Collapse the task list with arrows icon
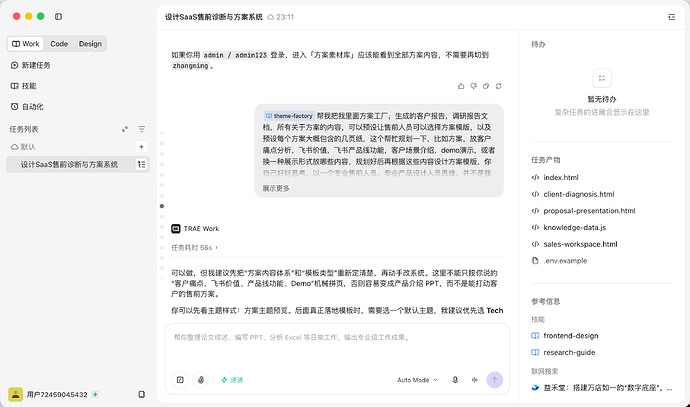This screenshot has width=690, height=407. point(125,129)
